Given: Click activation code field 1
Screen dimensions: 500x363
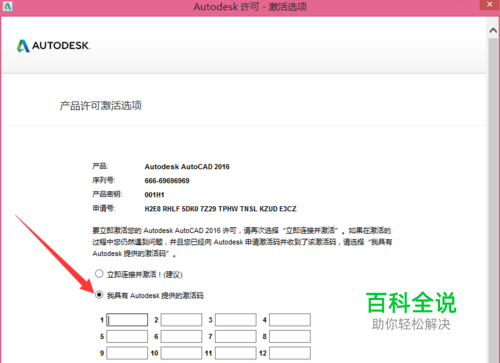Looking at the screenshot, I should pyautogui.click(x=127, y=320).
